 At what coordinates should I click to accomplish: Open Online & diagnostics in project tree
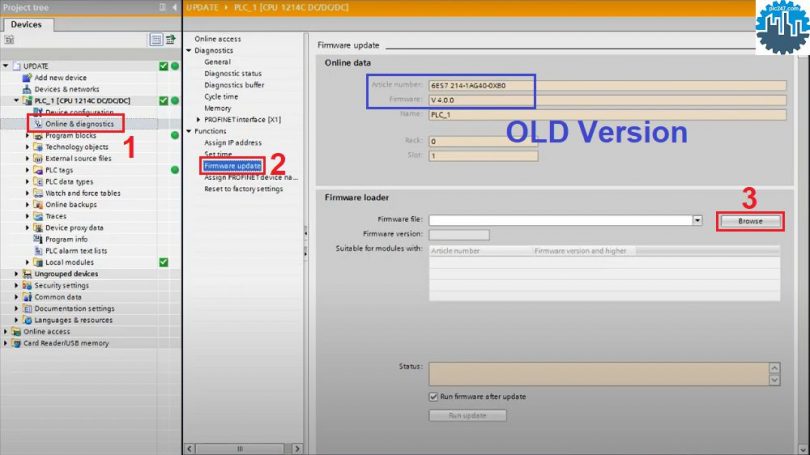(80, 124)
